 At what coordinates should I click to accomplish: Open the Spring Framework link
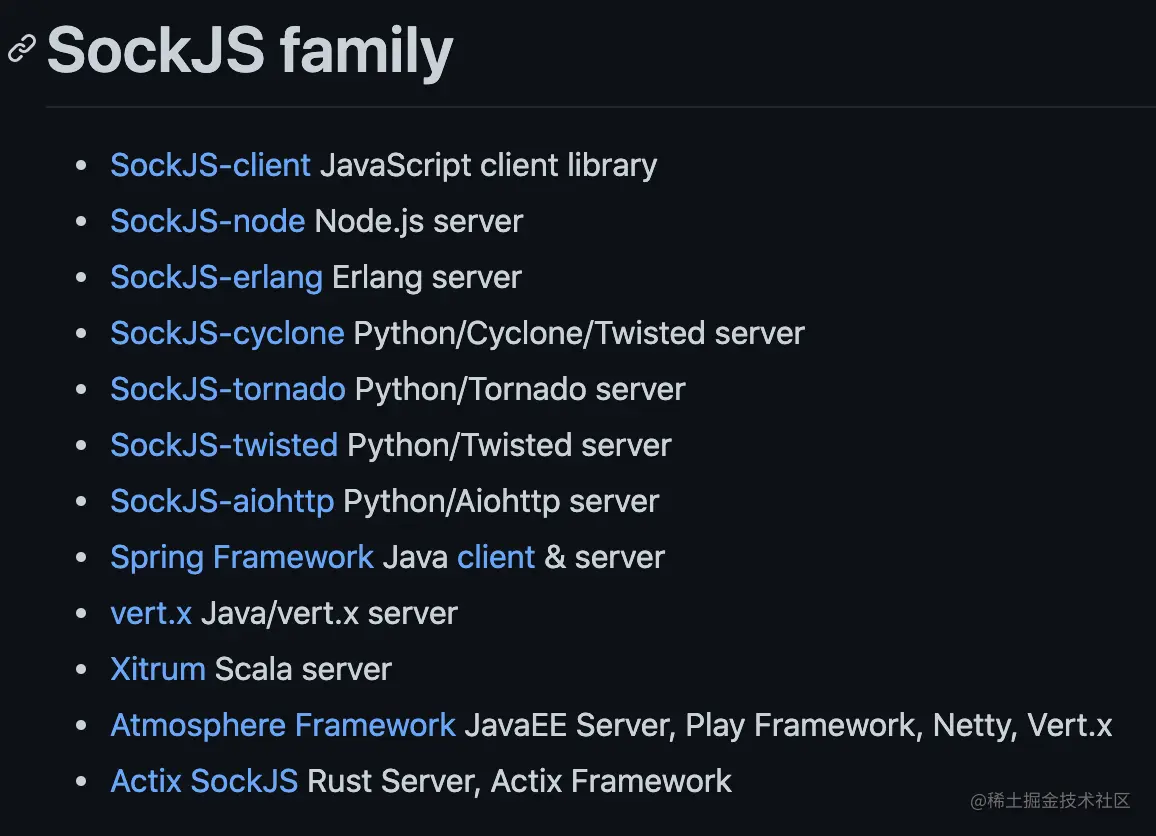(242, 557)
